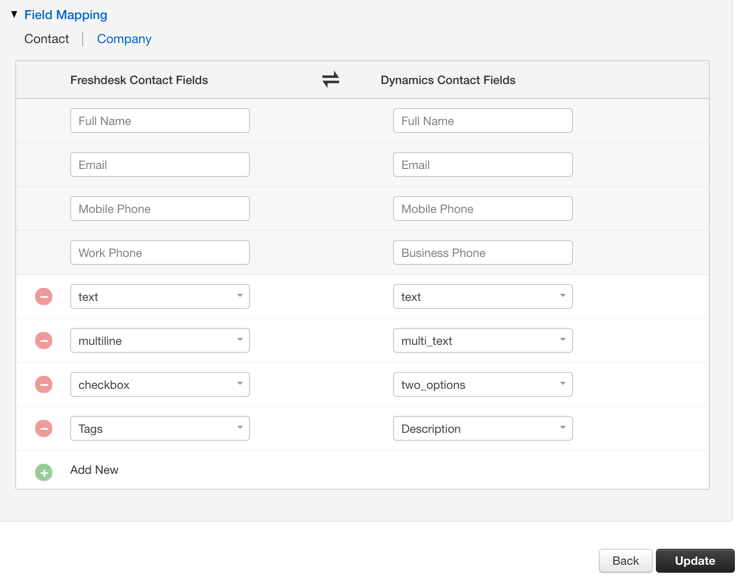Click the Update button
Viewport: 745px width, 581px height.
(695, 561)
